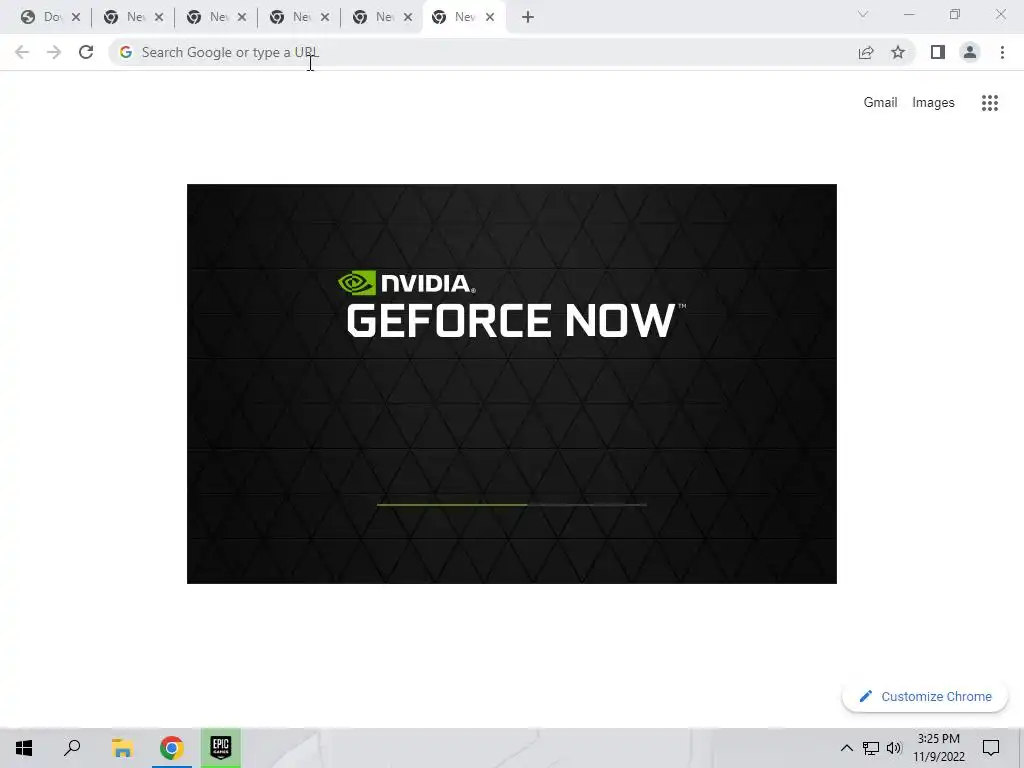Close the first tab with globe icon
1024x768 pixels.
point(76,17)
